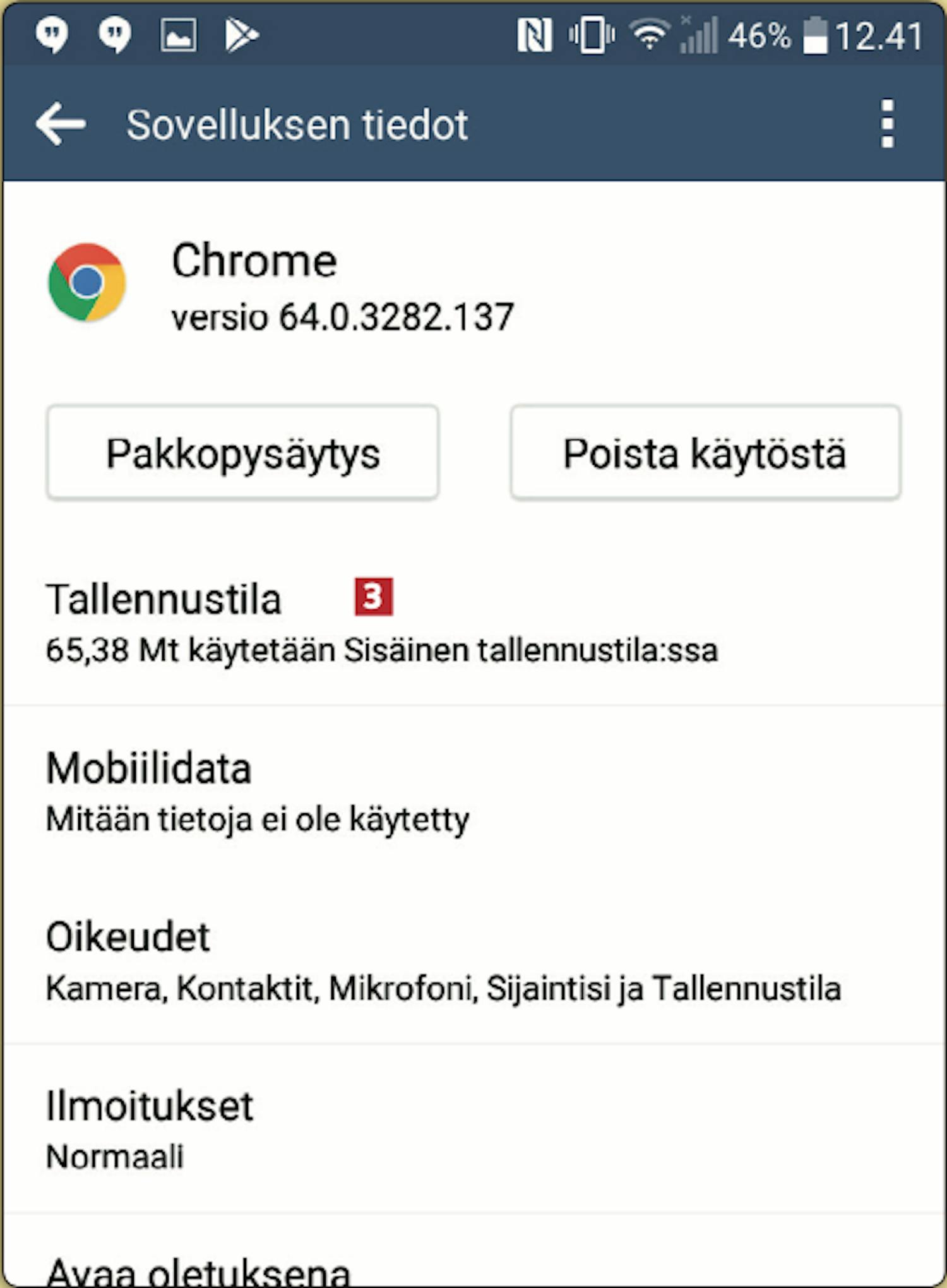The height and width of the screenshot is (1288, 947).
Task: Tap the image notification icon
Action: [179, 35]
